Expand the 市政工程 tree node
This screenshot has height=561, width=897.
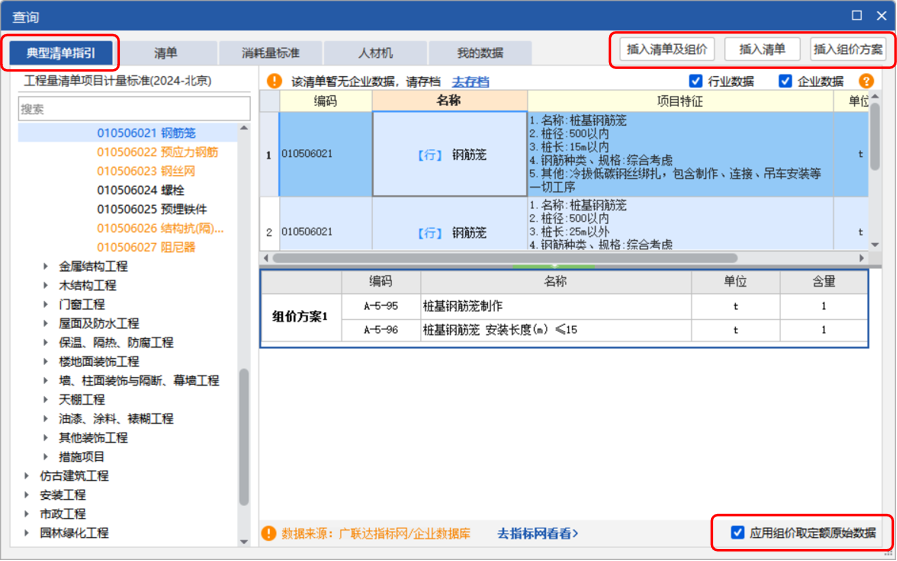(26, 514)
